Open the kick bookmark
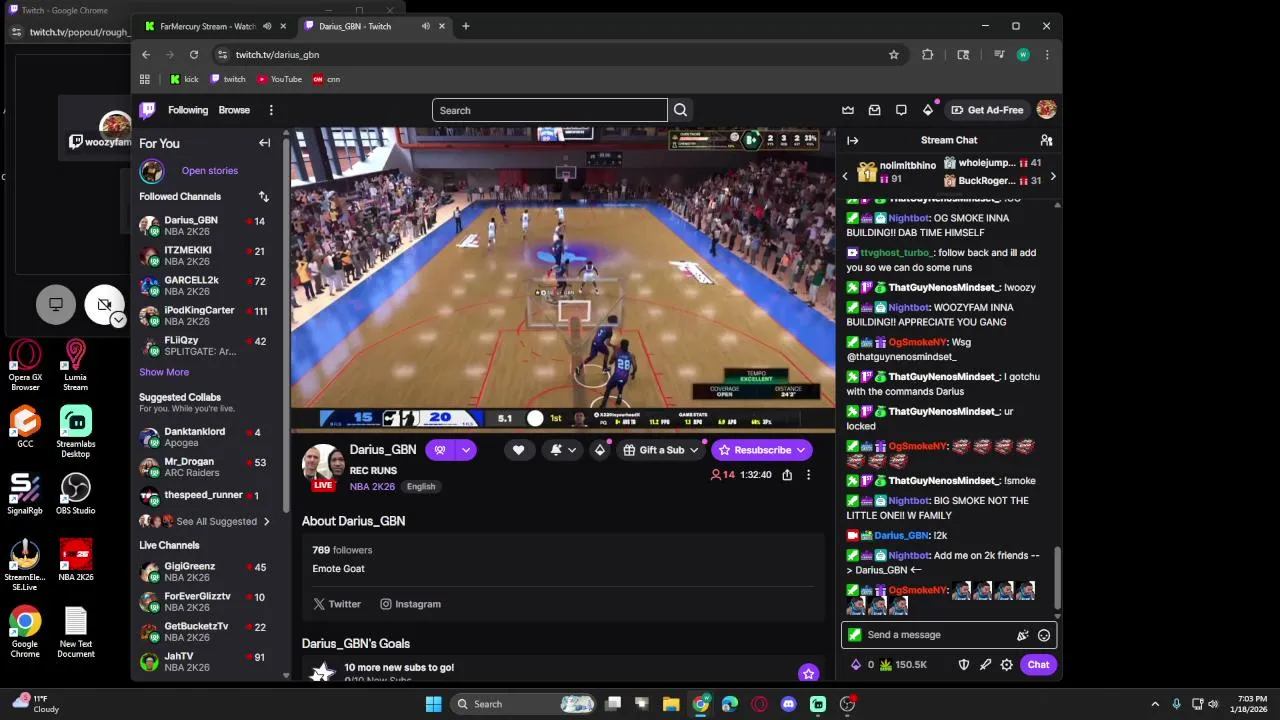1280x720 pixels. click(x=184, y=79)
